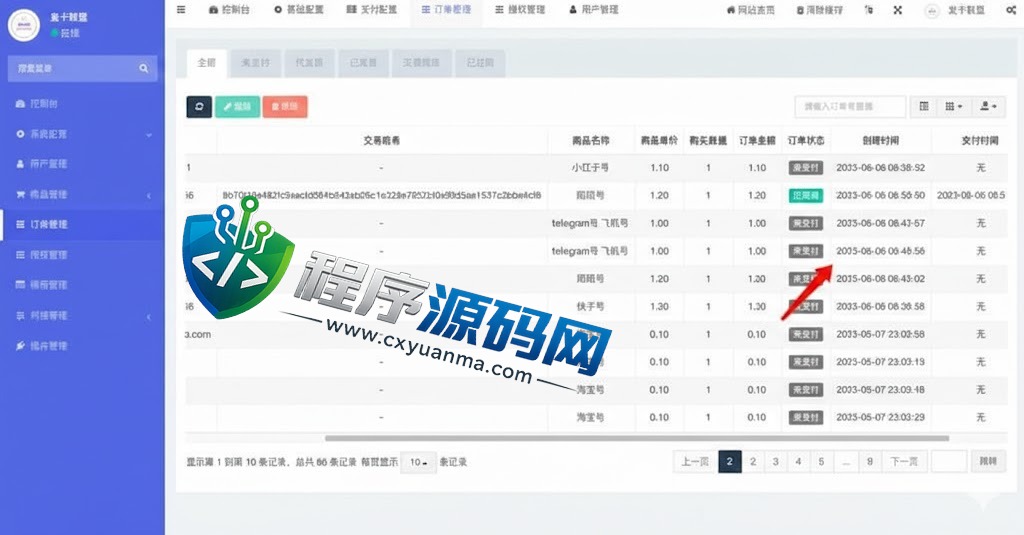This screenshot has height=535, width=1024.
Task: Open the dashboard tab with gauge icon in top bar
Action: point(229,10)
